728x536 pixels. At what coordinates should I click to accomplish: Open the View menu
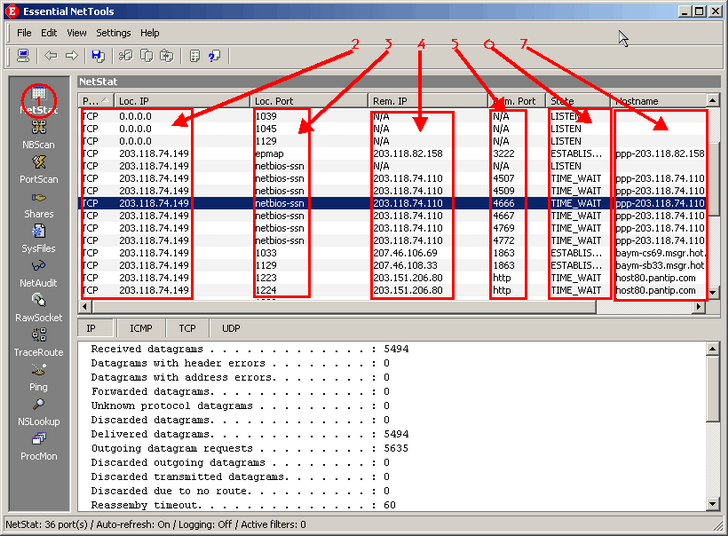click(x=77, y=33)
